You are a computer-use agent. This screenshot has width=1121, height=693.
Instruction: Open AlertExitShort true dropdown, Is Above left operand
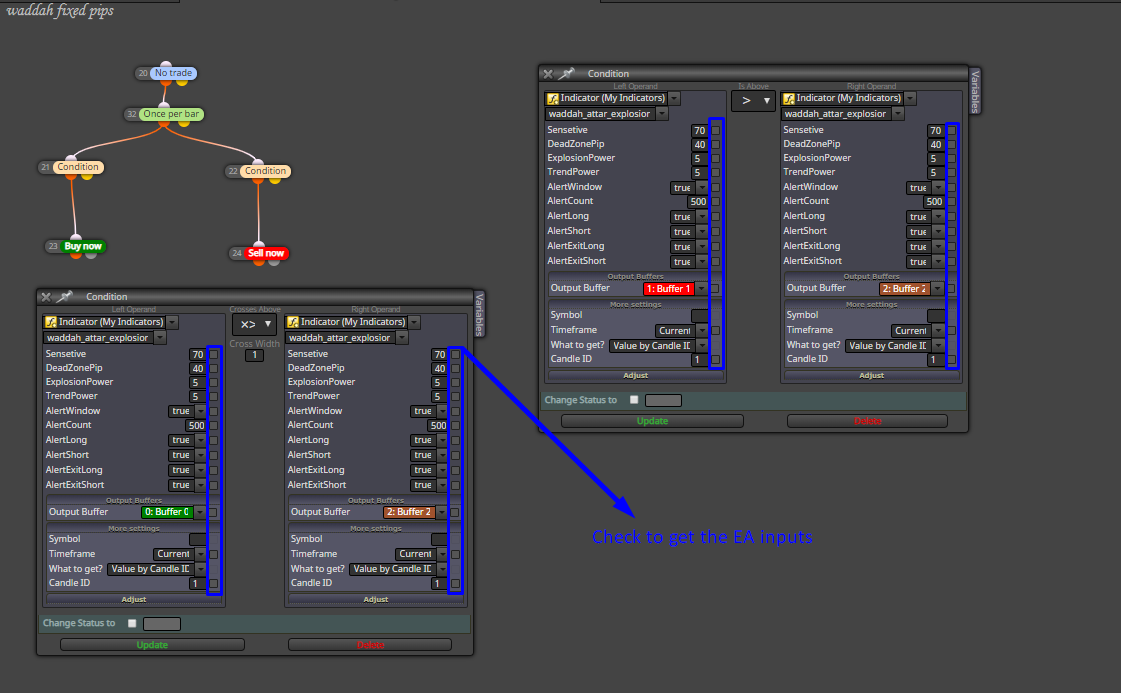689,262
